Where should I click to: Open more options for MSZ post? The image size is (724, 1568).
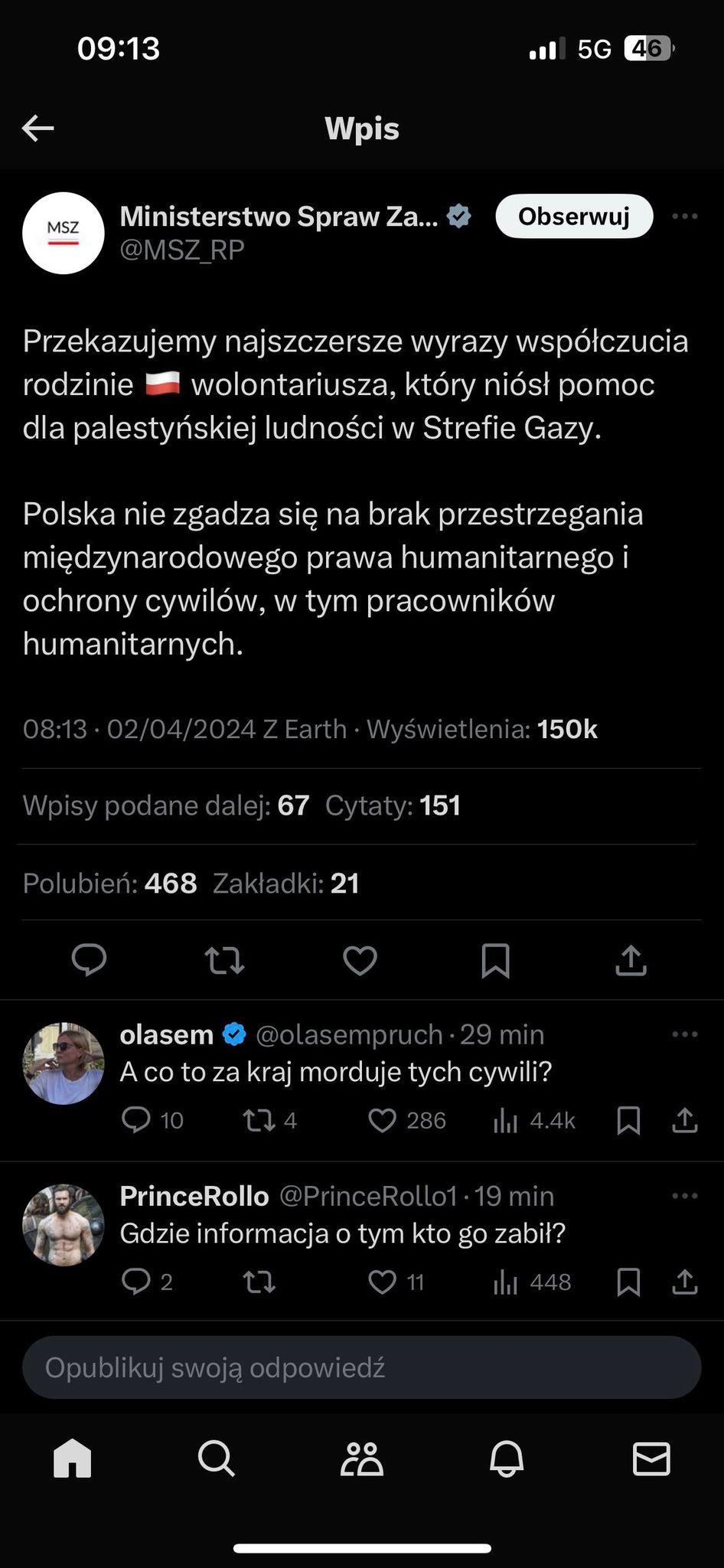684,217
